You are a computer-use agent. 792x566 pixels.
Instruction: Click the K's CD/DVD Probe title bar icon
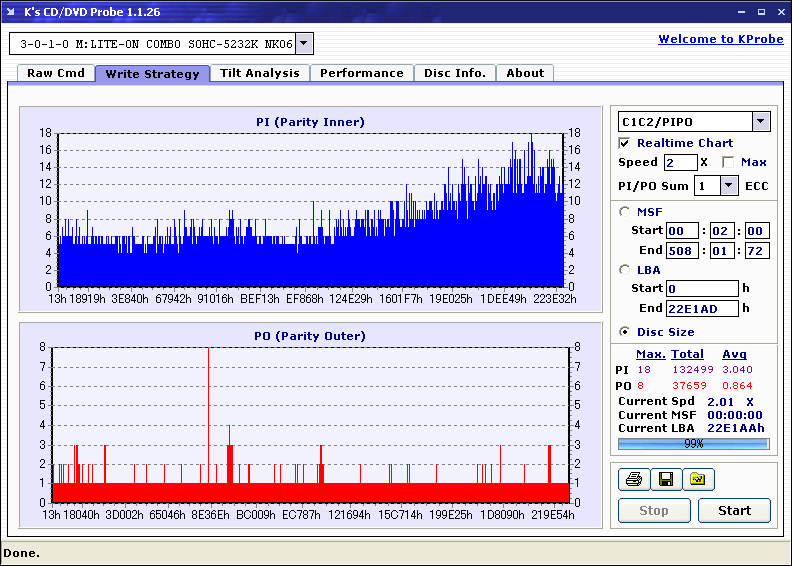coord(11,12)
